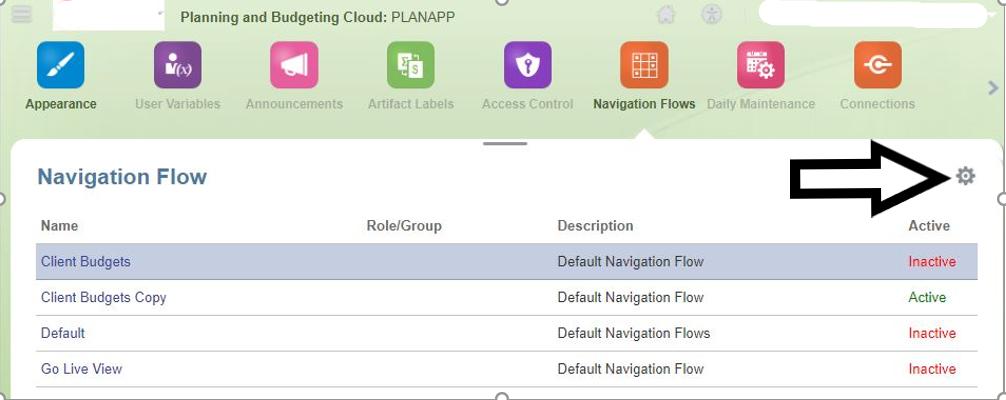Show more cards with right chevron

click(993, 87)
